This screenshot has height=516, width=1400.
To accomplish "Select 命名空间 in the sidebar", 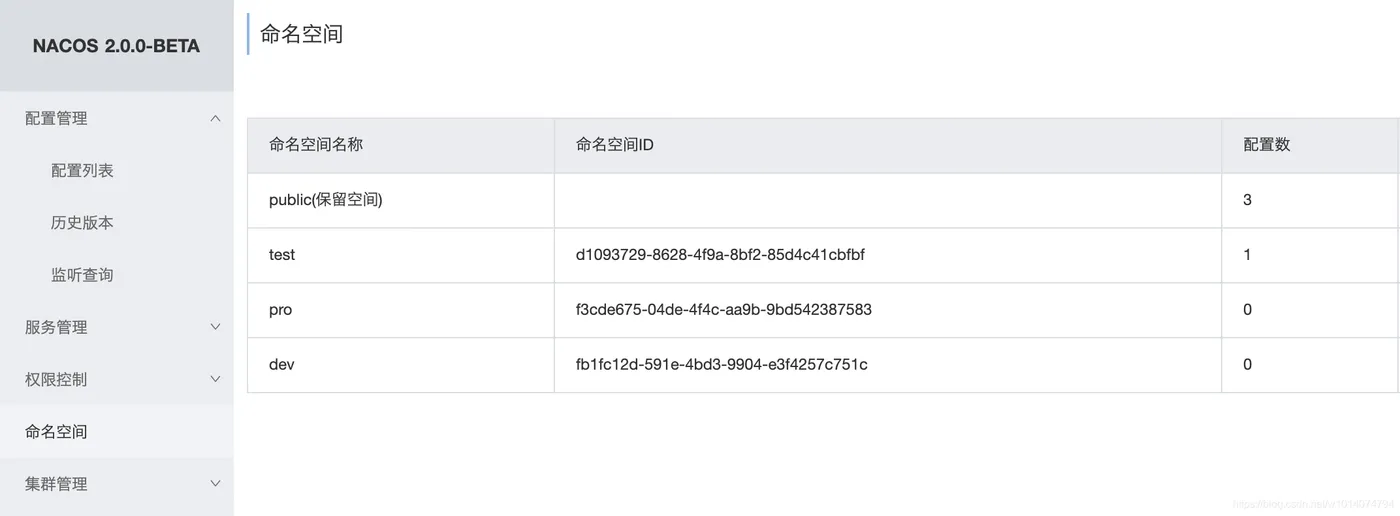I will coord(56,432).
